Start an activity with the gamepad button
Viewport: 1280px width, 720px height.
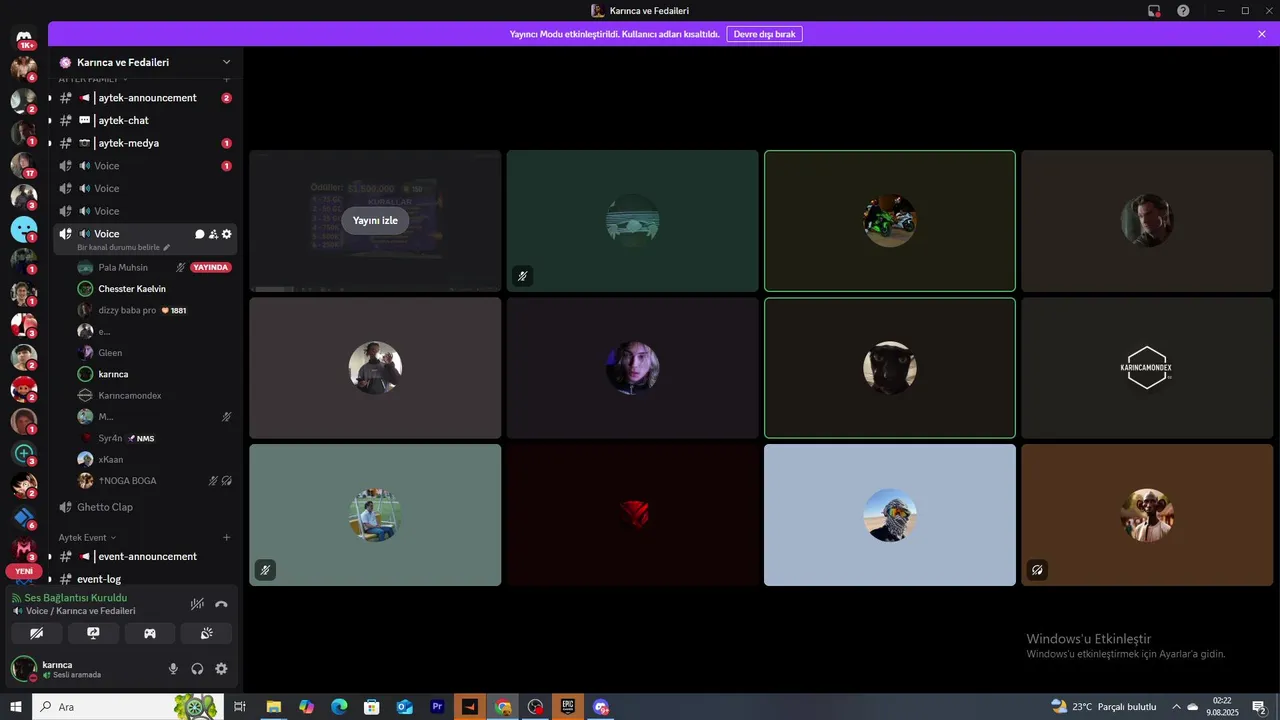(x=150, y=633)
